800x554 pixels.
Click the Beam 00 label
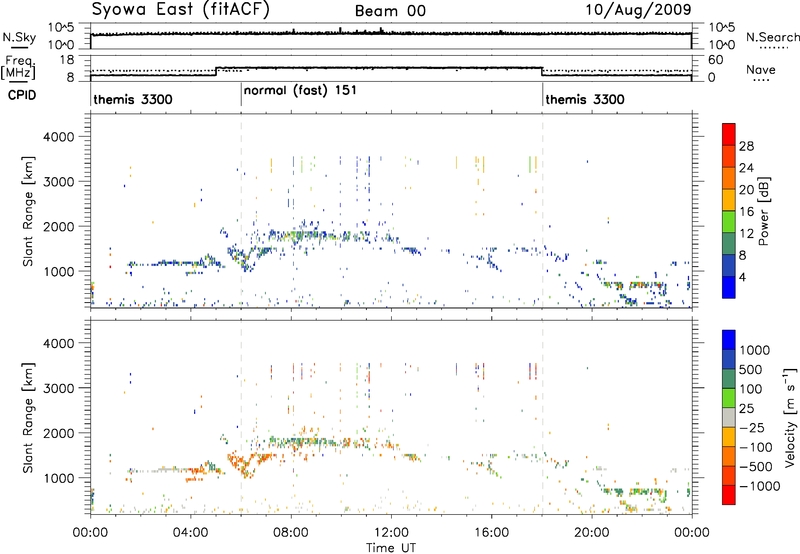[x=390, y=11]
